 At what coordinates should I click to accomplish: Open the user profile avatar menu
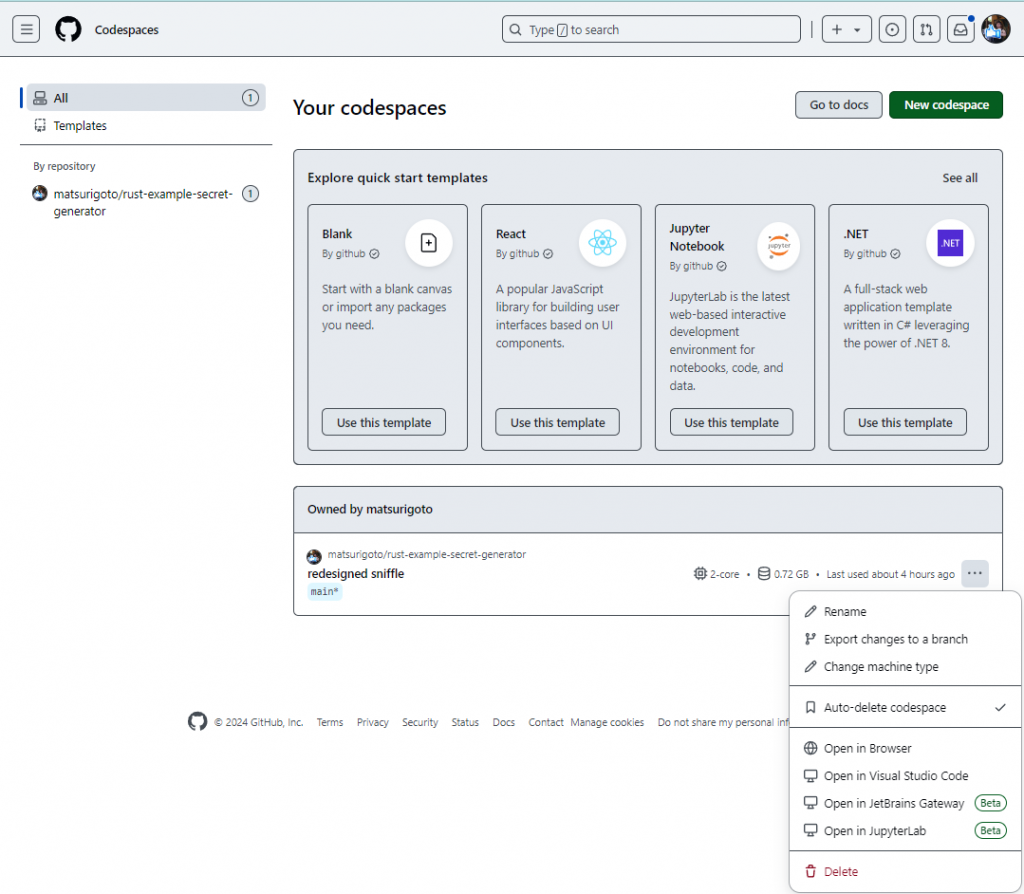[x=996, y=29]
